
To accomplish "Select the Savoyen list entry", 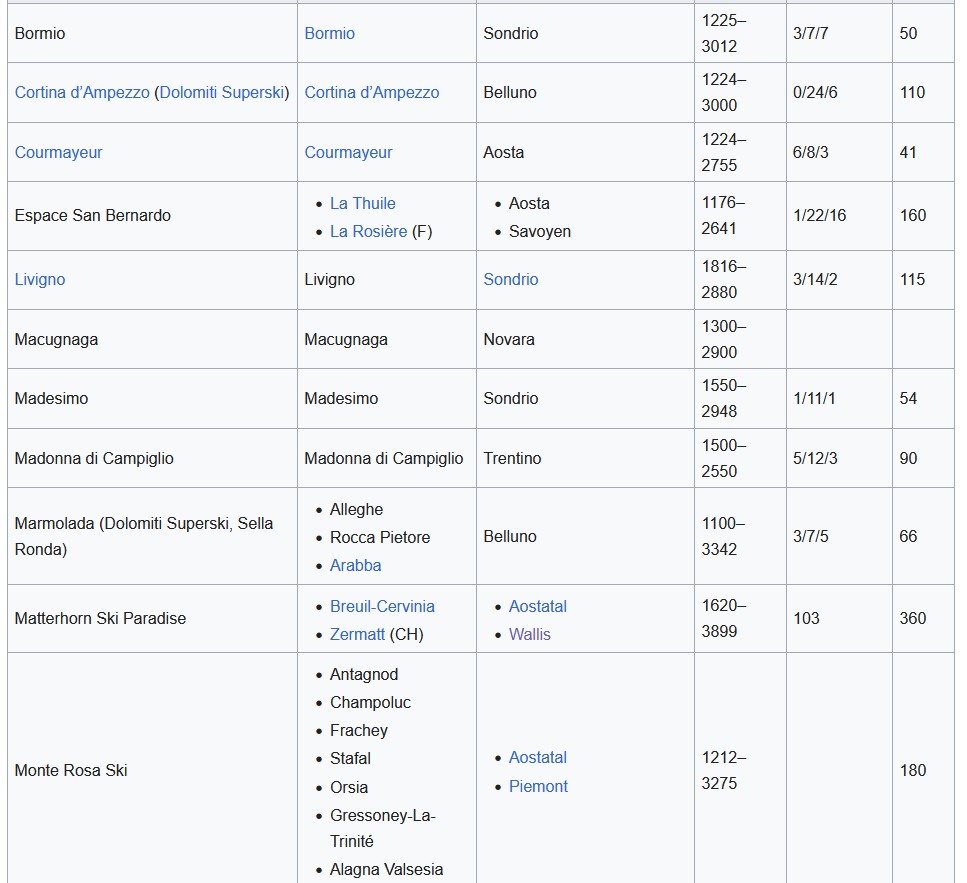I will tap(540, 231).
